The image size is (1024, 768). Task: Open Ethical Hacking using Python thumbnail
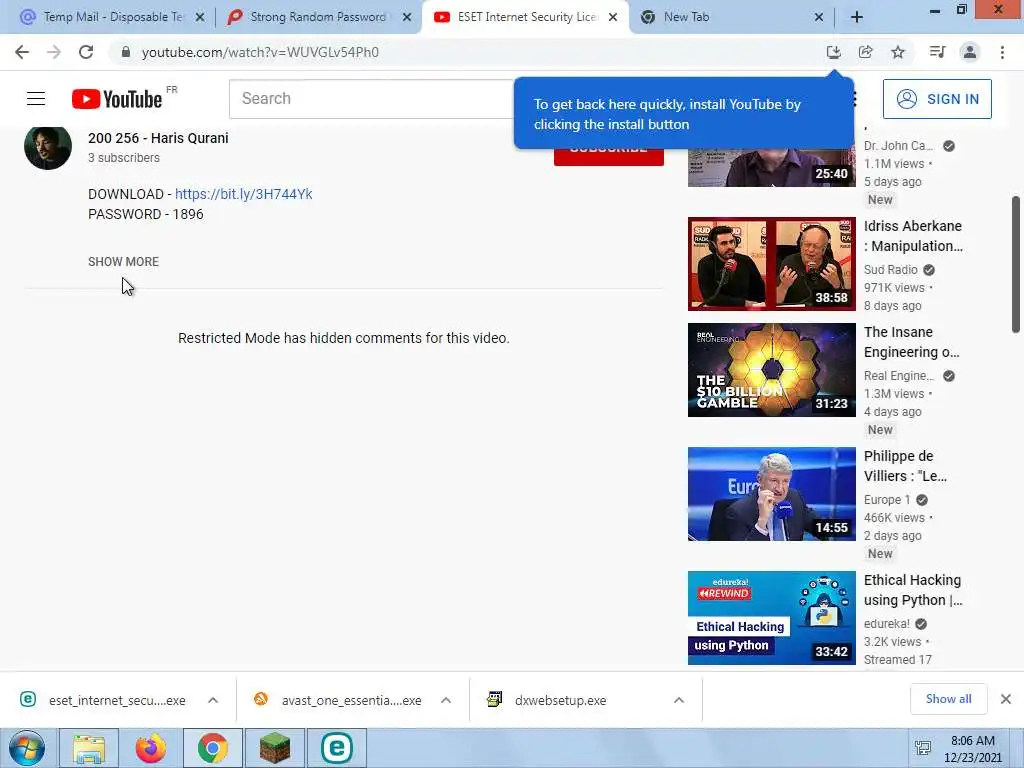click(771, 618)
